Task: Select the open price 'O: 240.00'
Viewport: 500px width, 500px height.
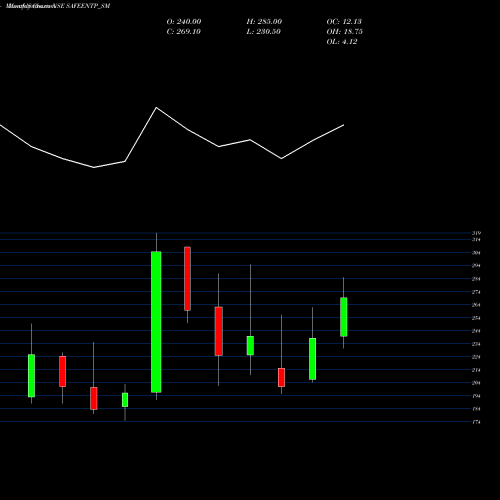Action: point(184,22)
